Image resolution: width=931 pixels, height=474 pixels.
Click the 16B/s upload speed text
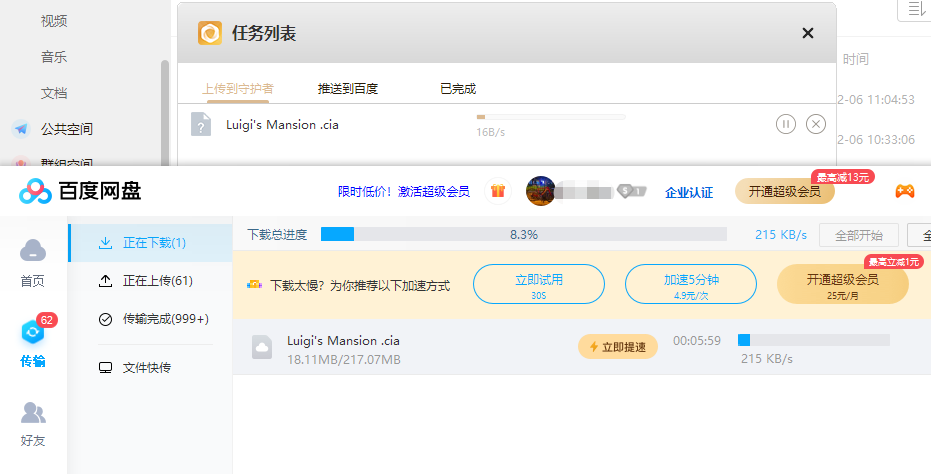point(490,132)
